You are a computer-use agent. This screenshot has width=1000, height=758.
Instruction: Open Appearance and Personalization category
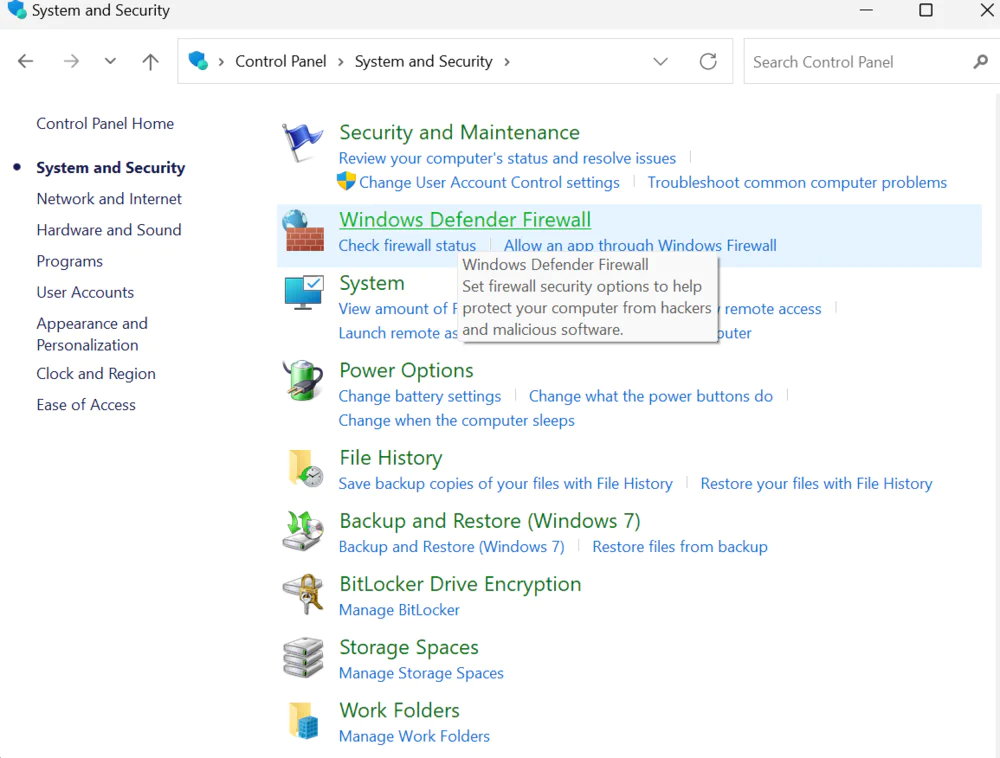[92, 334]
